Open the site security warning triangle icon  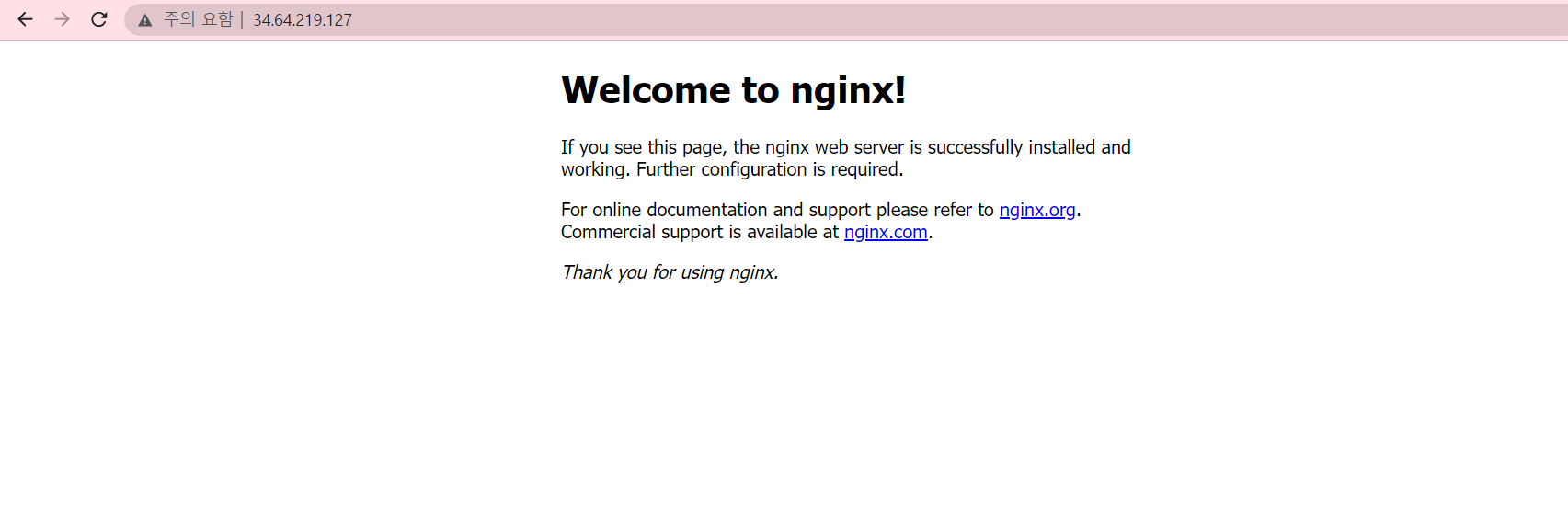pyautogui.click(x=145, y=20)
